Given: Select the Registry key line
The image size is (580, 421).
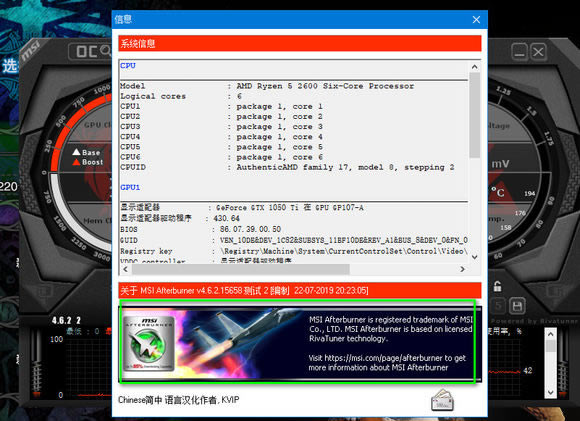Looking at the screenshot, I should (294, 251).
